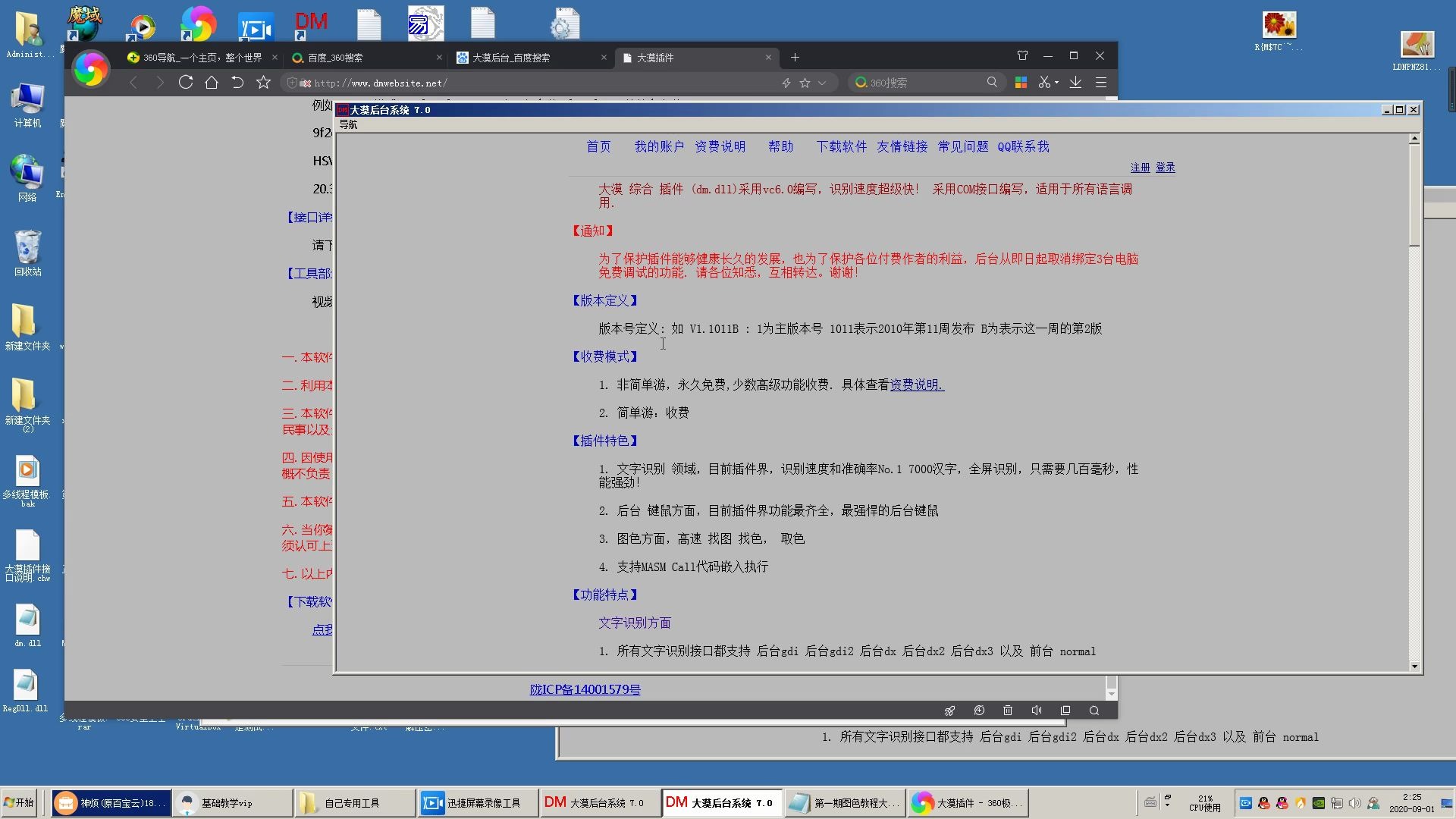Open the browser downloads icon
This screenshot has height=819, width=1456.
1075,83
